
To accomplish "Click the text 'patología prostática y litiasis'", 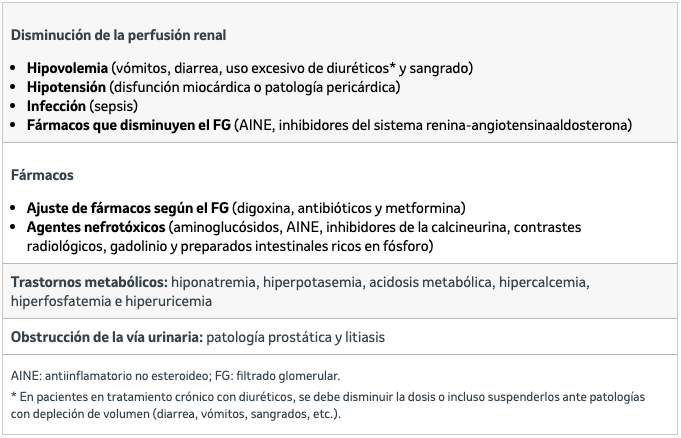I will (x=295, y=337).
